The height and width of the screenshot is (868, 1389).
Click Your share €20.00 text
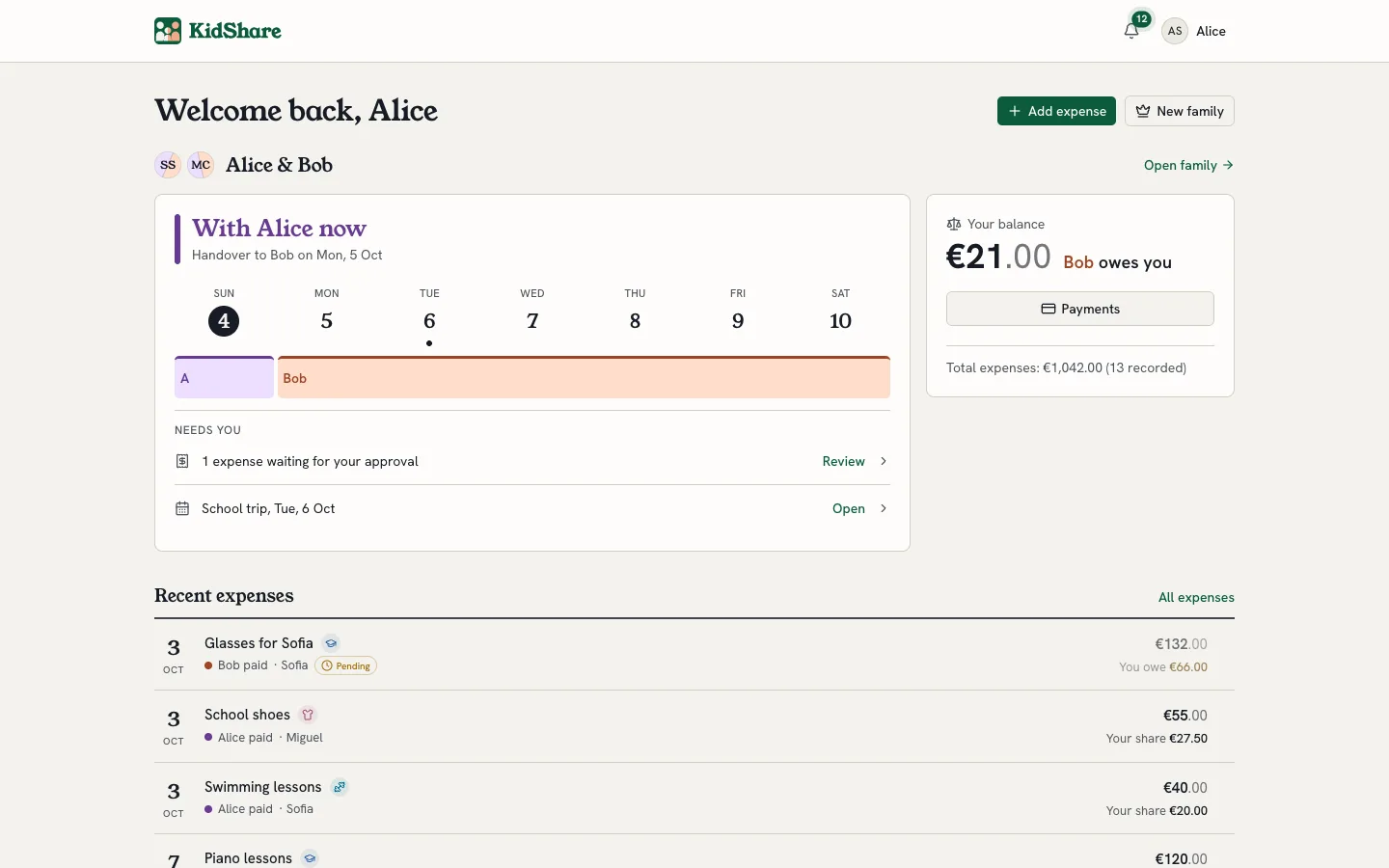(x=1157, y=811)
